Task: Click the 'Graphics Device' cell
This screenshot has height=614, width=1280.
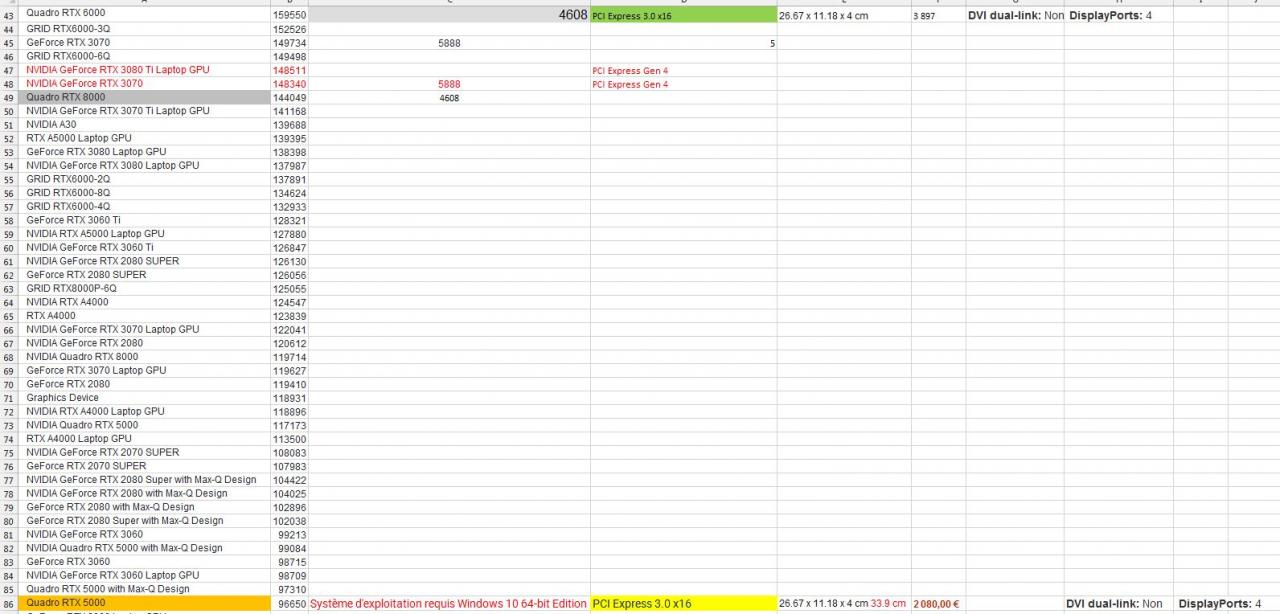Action: 144,398
